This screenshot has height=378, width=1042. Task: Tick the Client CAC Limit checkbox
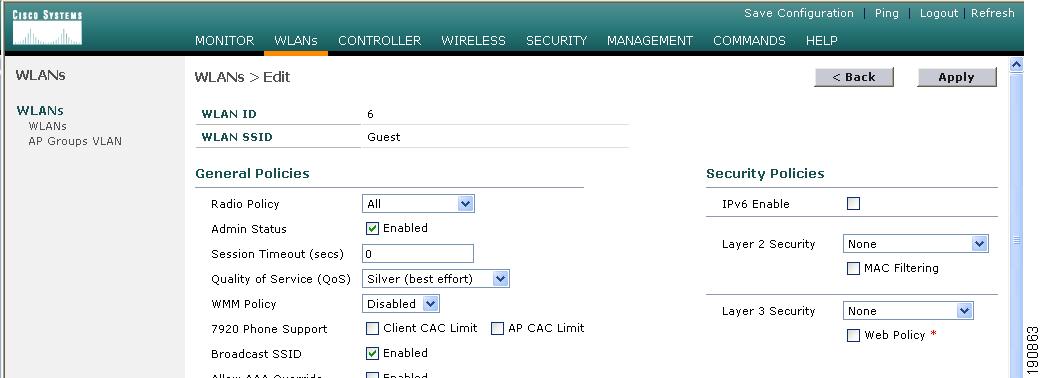coord(373,328)
